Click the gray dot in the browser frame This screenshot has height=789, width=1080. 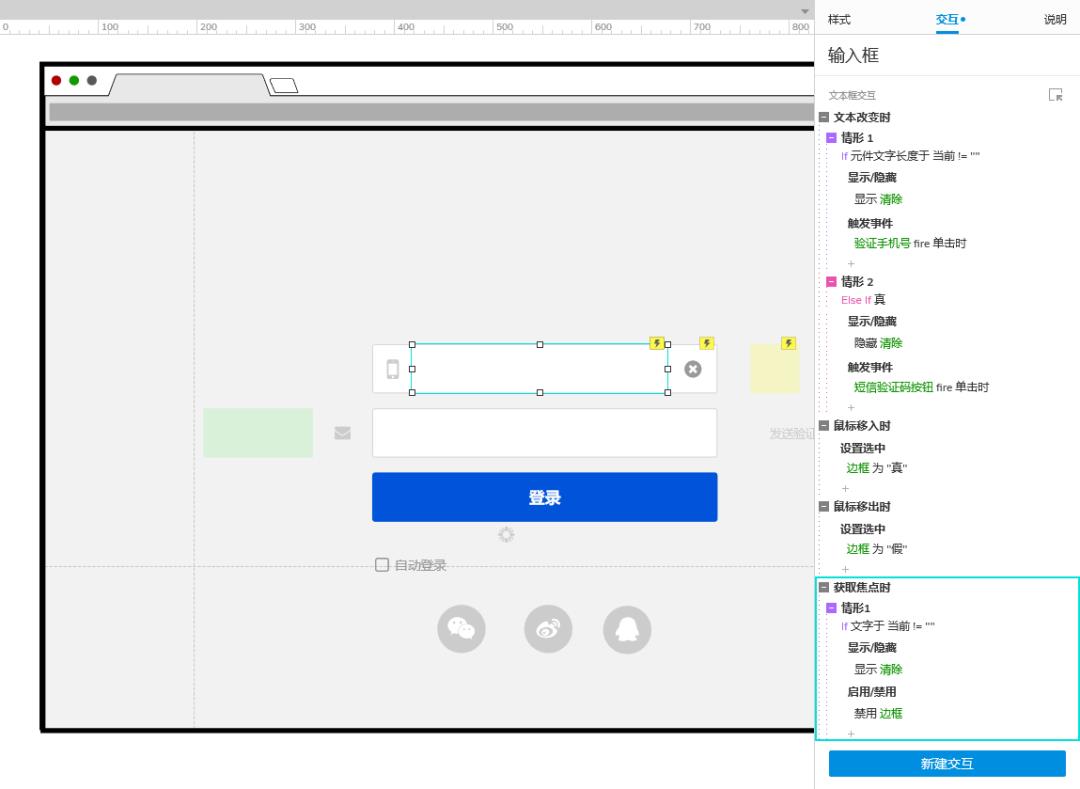[92, 81]
